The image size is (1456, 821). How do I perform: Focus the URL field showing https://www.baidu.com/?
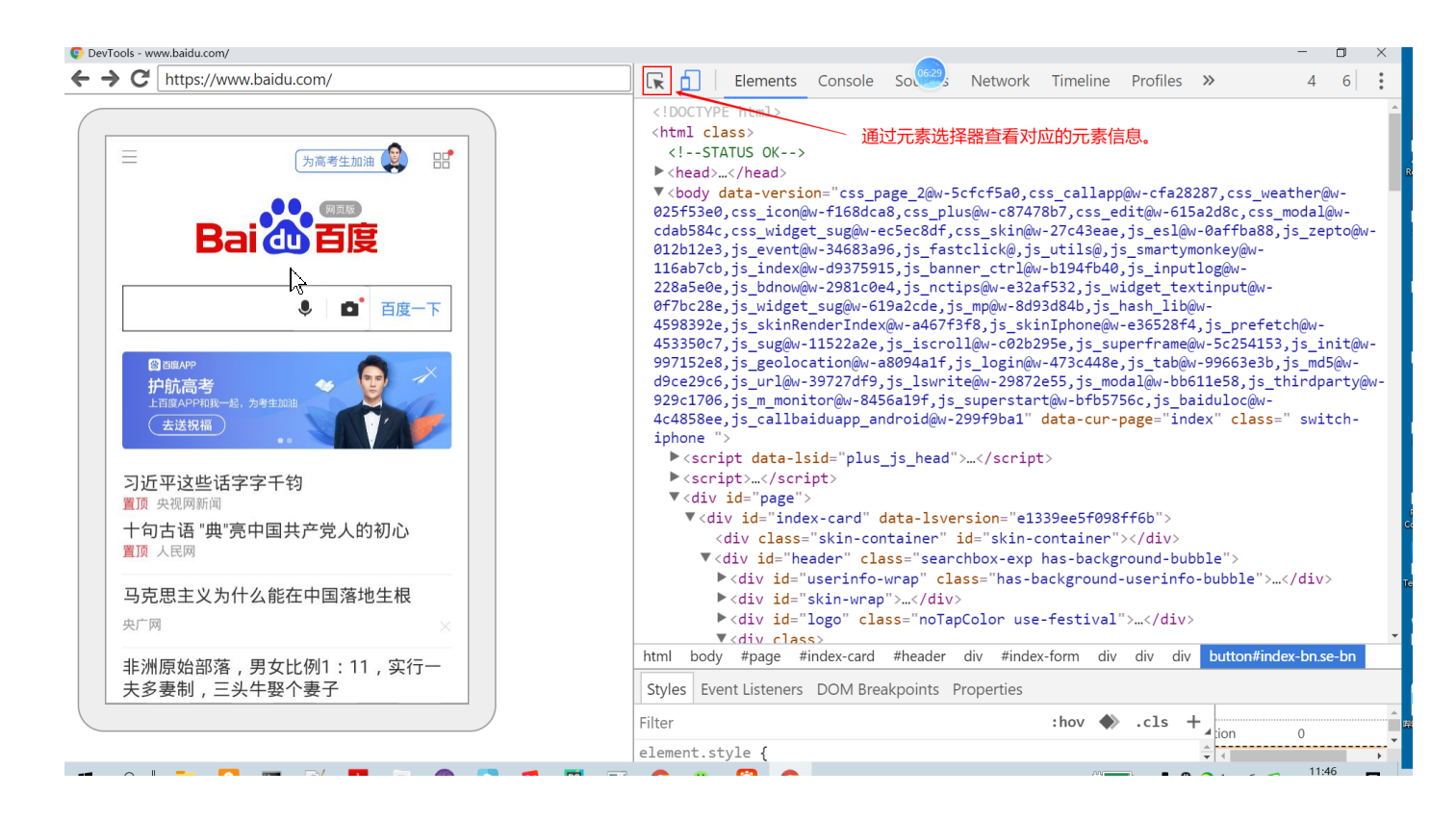[395, 79]
